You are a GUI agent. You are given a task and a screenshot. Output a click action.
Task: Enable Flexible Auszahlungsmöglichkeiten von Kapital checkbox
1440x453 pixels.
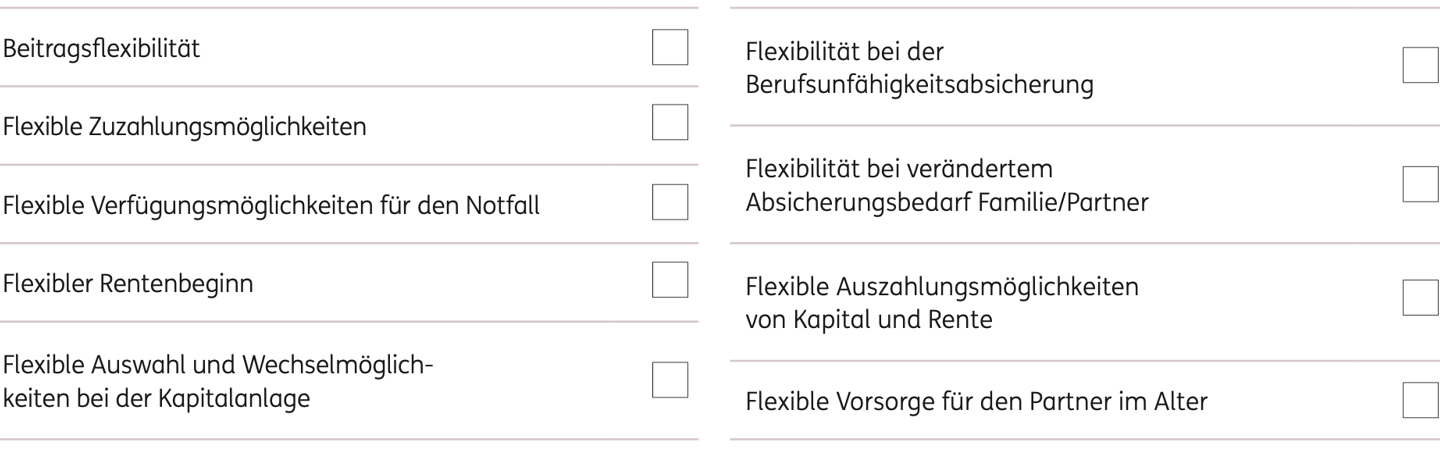click(1422, 298)
